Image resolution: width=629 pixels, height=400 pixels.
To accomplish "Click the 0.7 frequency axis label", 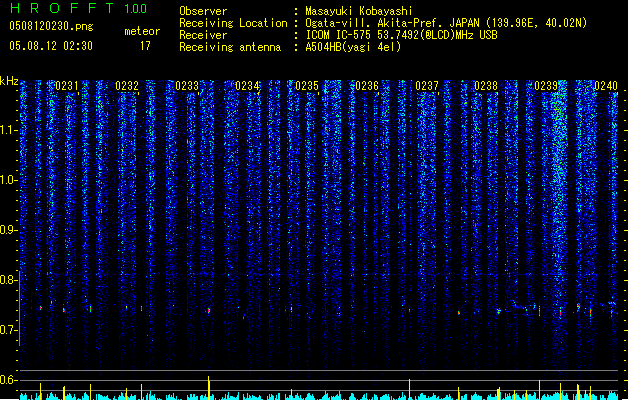I will pos(8,330).
